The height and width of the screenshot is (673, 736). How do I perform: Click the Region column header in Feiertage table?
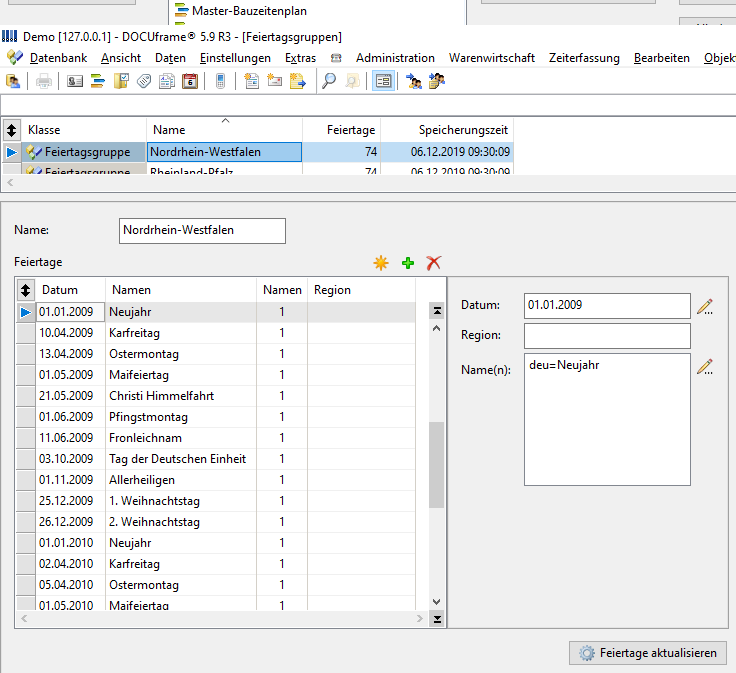(361, 290)
